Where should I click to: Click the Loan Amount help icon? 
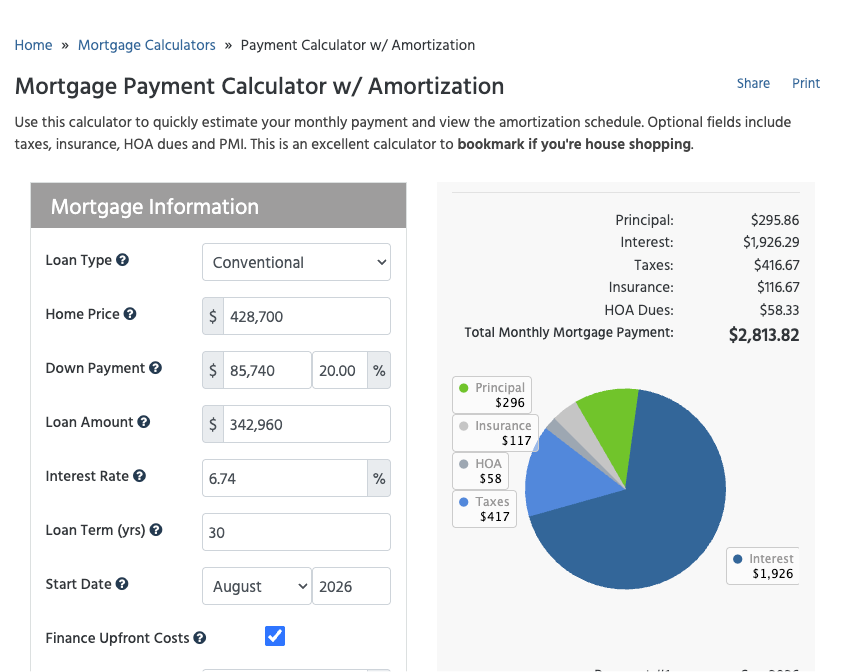[x=143, y=421]
